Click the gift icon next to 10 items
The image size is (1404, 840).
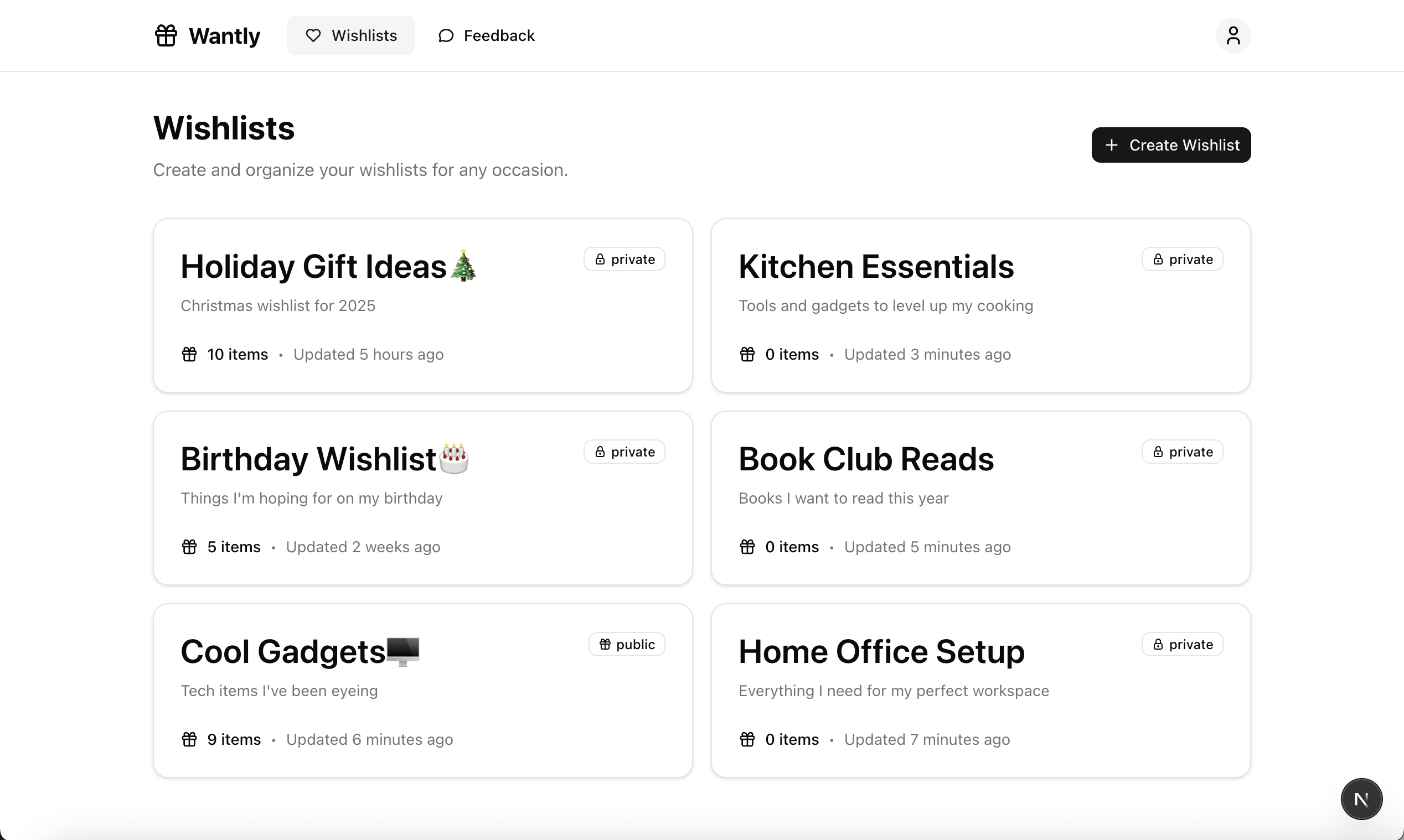pos(190,354)
